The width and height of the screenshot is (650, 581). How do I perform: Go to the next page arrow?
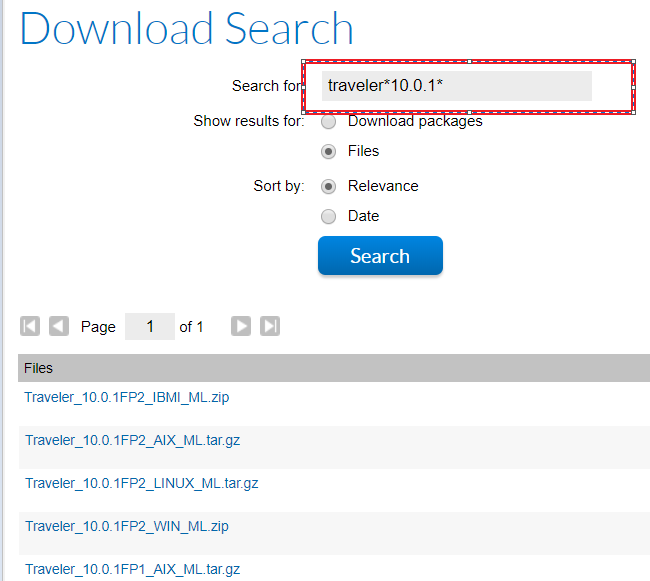(x=241, y=326)
